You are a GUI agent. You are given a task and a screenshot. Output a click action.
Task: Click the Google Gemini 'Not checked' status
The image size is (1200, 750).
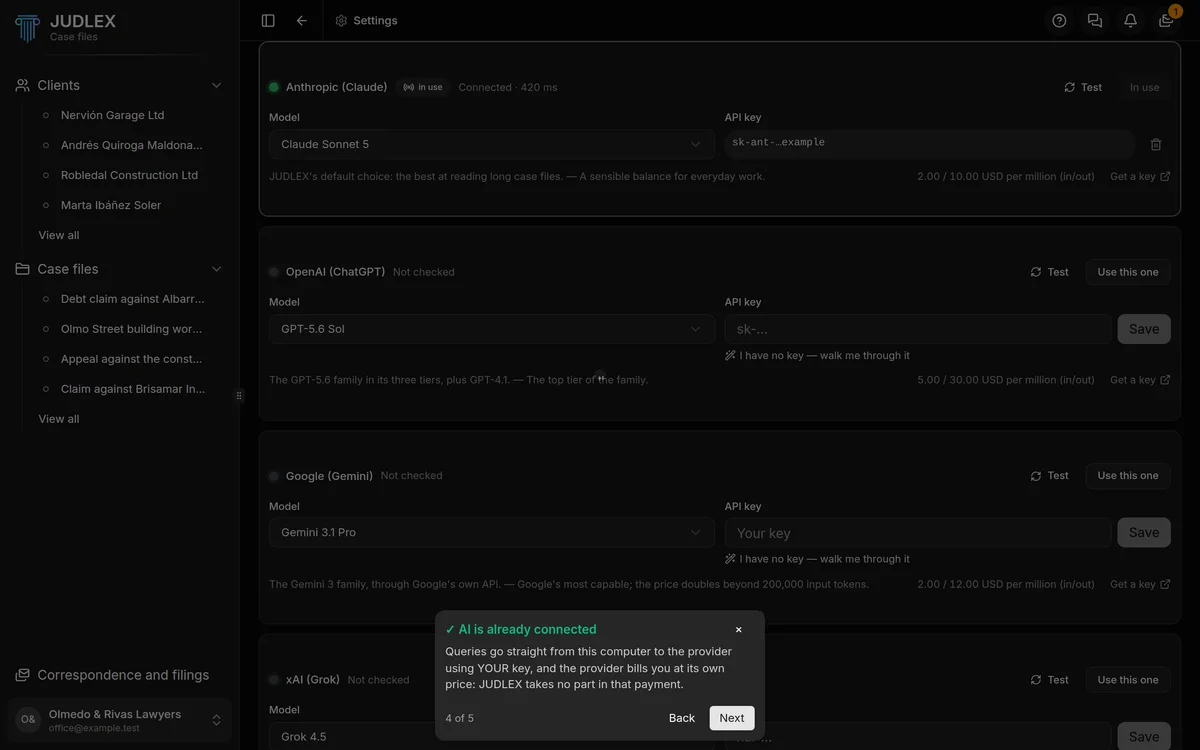[412, 476]
